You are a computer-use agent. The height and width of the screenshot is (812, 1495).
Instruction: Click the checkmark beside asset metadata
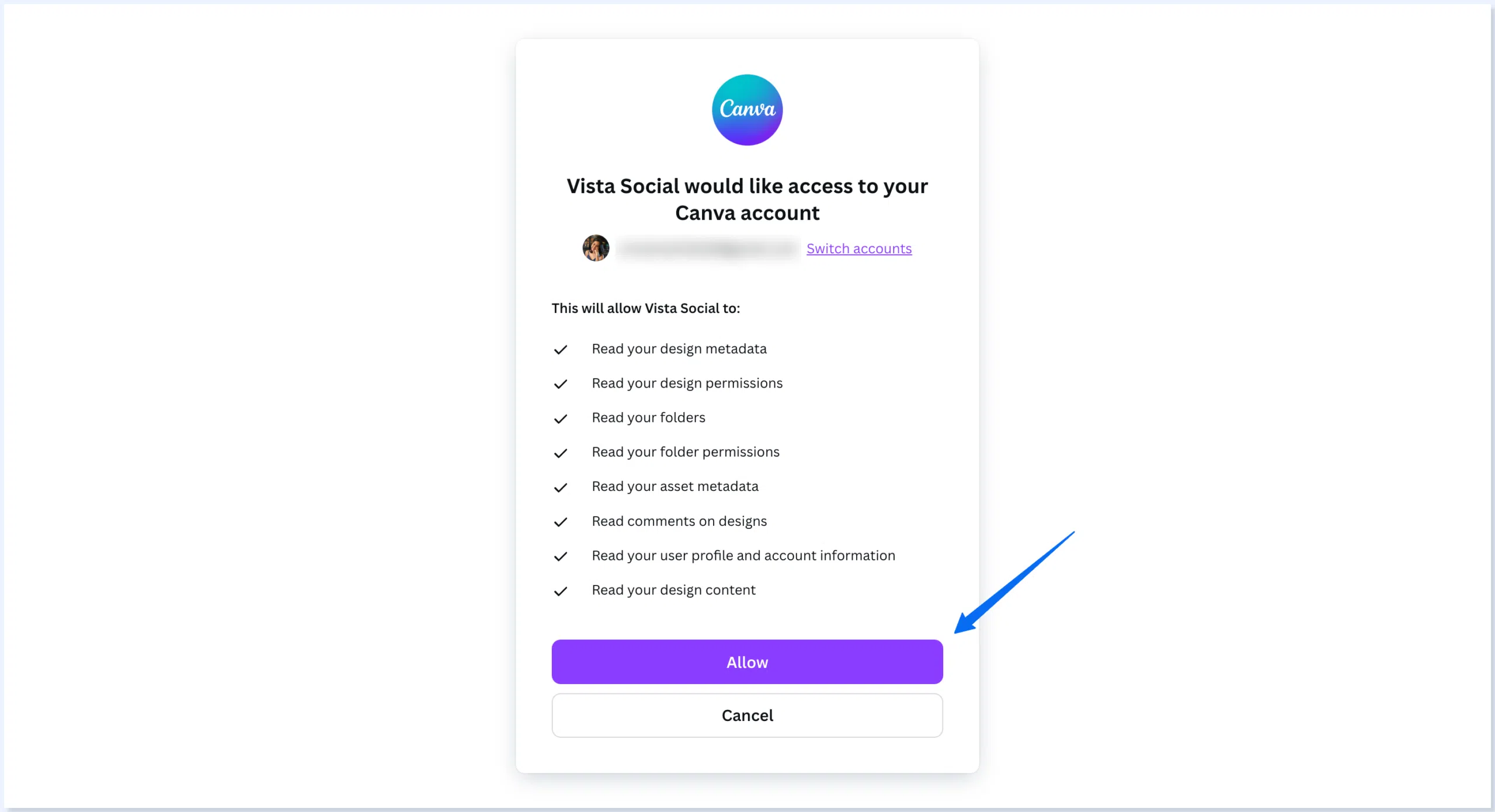click(x=561, y=487)
